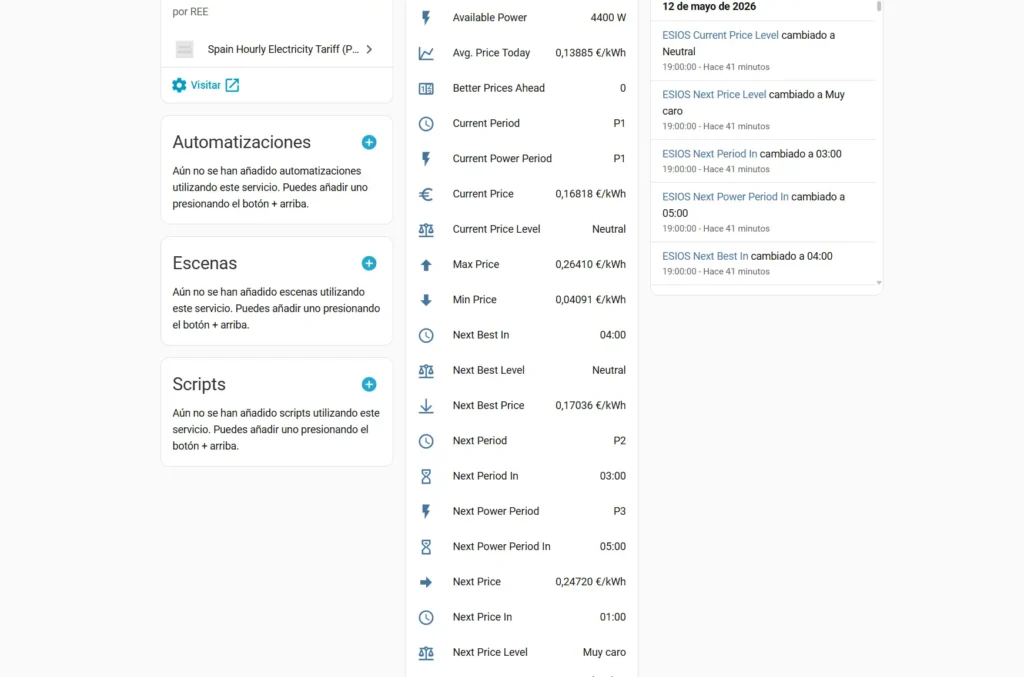The width and height of the screenshot is (1024, 677).
Task: Click the Next Power Period value P3
Action: coord(619,511)
